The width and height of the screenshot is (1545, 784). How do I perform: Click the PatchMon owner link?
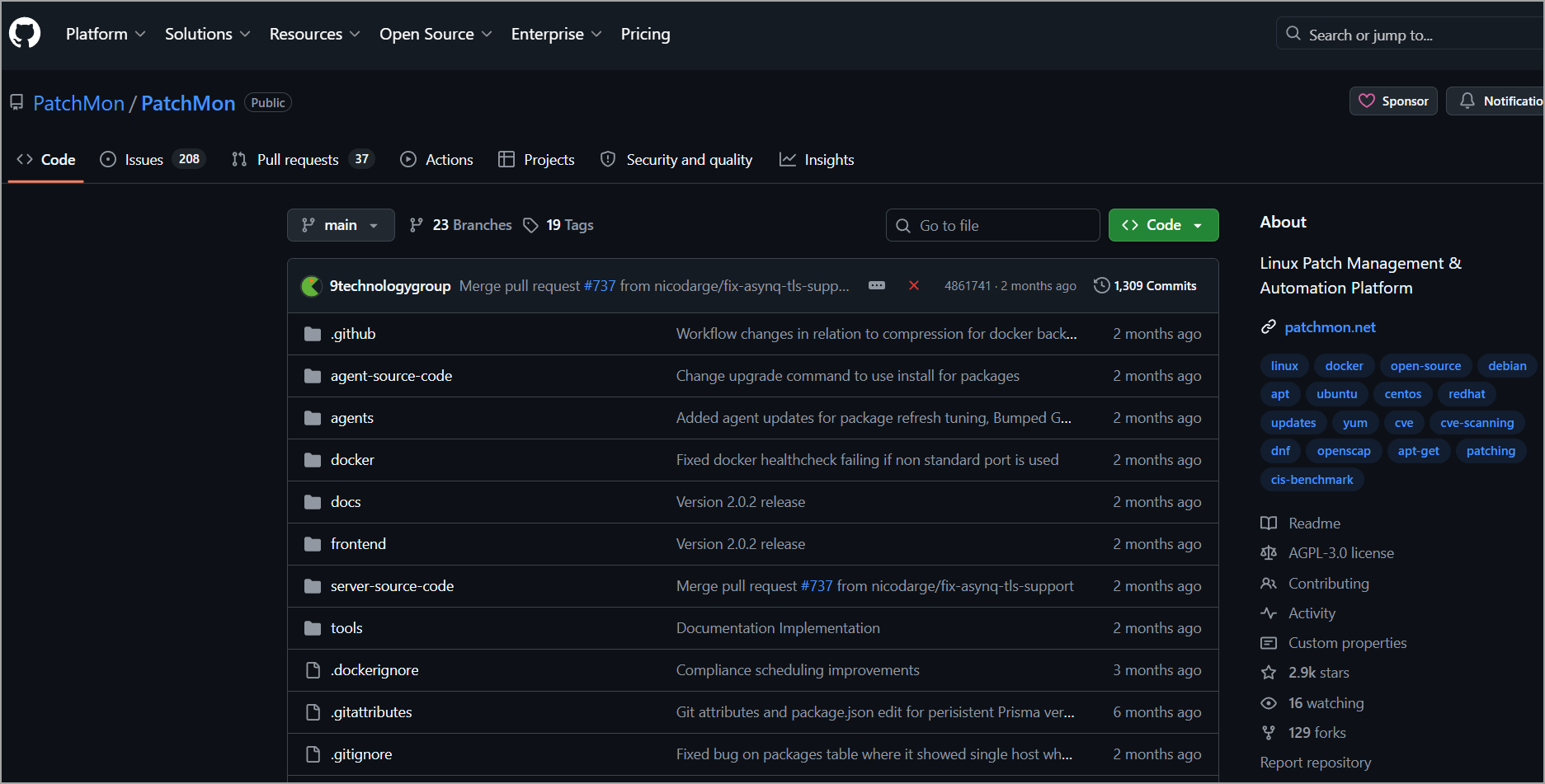point(78,103)
